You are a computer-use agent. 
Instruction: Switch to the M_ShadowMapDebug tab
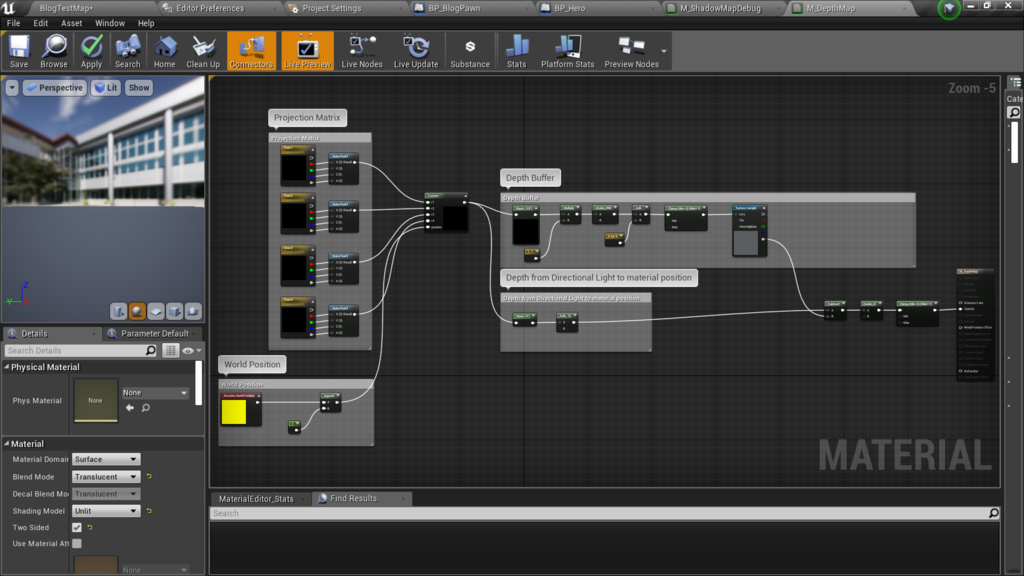click(x=720, y=8)
